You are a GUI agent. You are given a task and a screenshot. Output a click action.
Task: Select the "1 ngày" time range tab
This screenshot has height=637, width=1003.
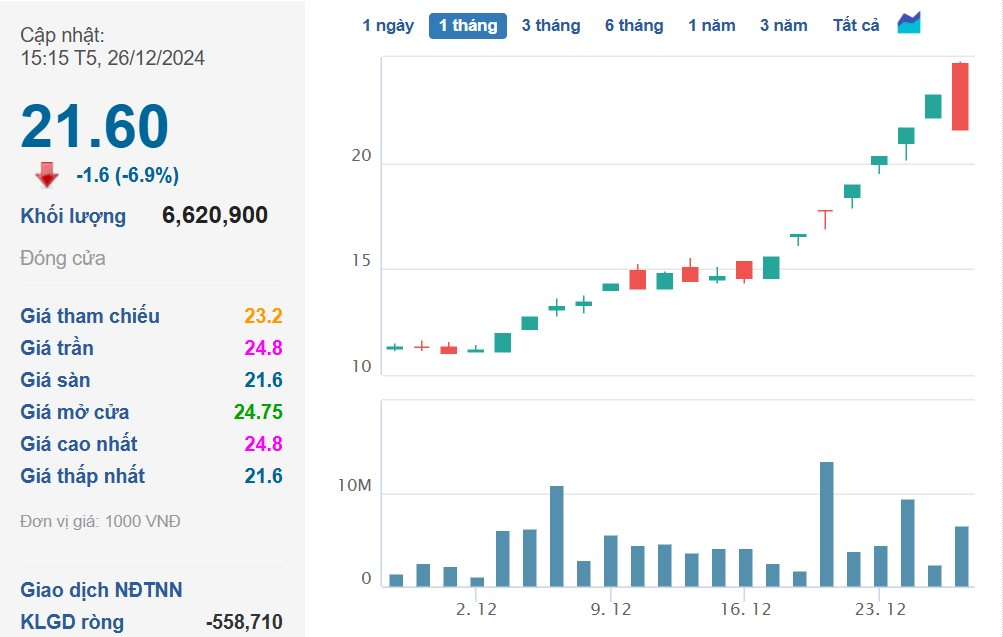388,25
